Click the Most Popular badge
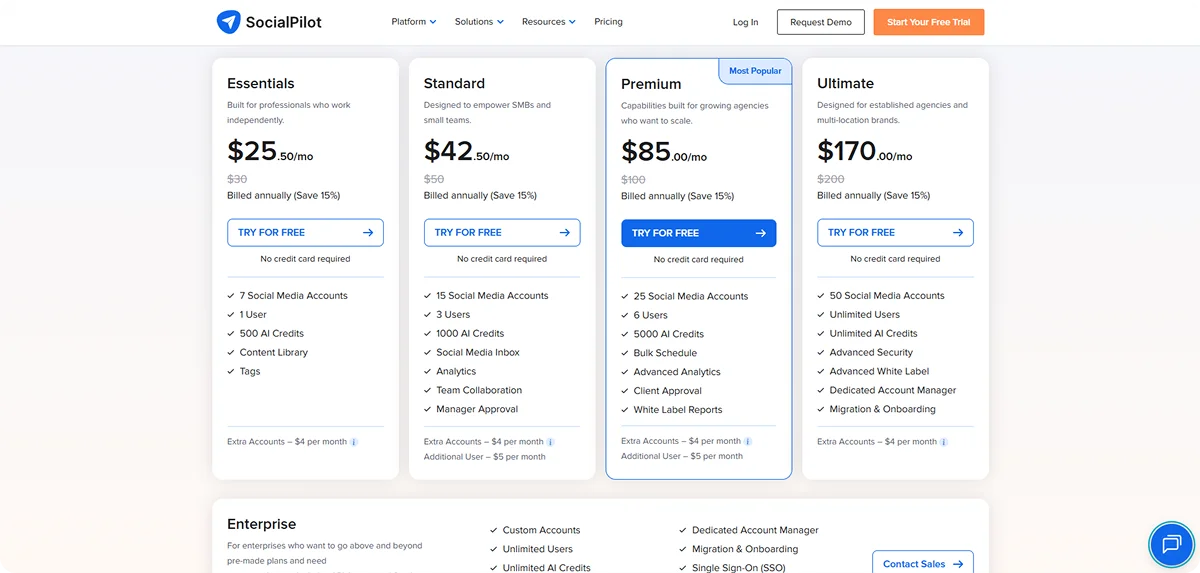 point(755,71)
